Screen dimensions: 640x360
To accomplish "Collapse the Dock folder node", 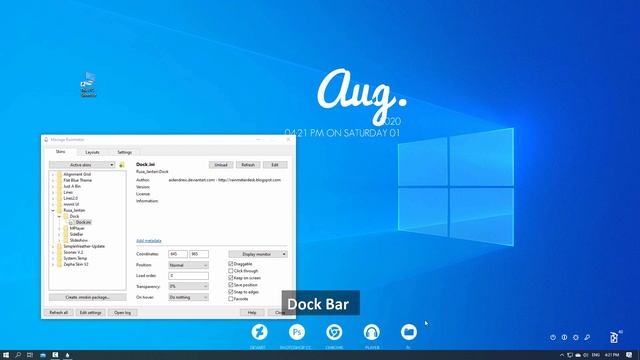I will (x=59, y=216).
